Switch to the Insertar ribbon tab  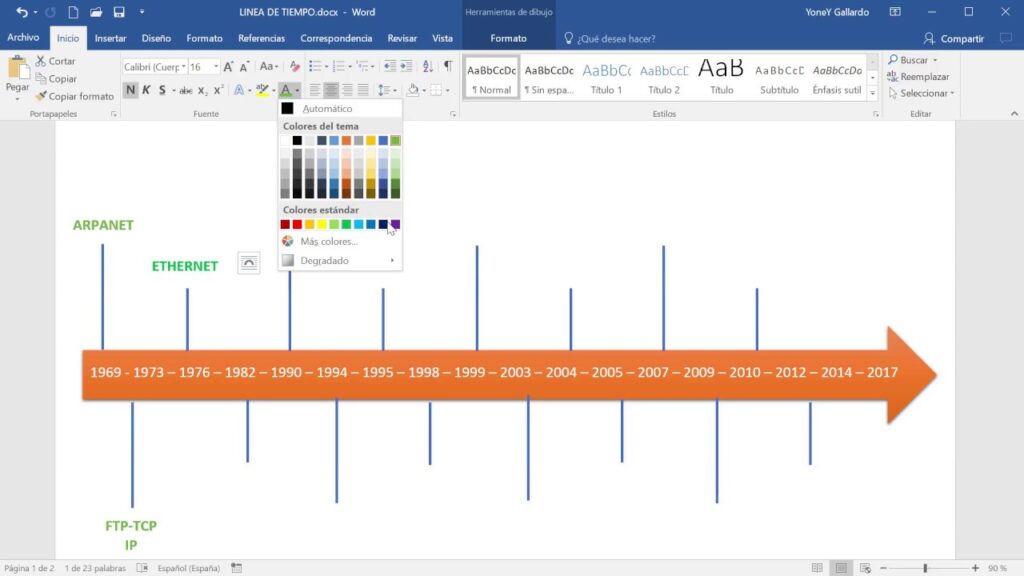click(110, 38)
